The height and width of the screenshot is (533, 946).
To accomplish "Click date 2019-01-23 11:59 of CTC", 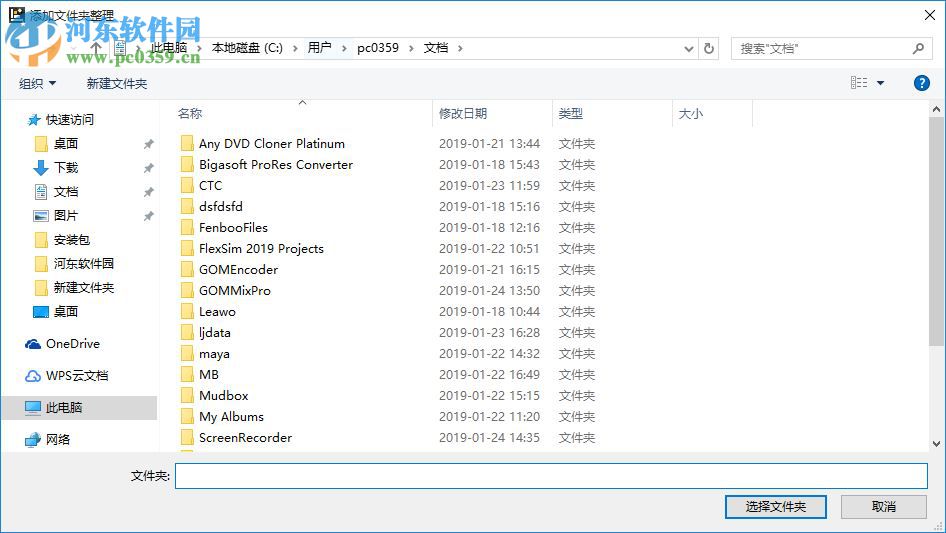I will [x=489, y=186].
